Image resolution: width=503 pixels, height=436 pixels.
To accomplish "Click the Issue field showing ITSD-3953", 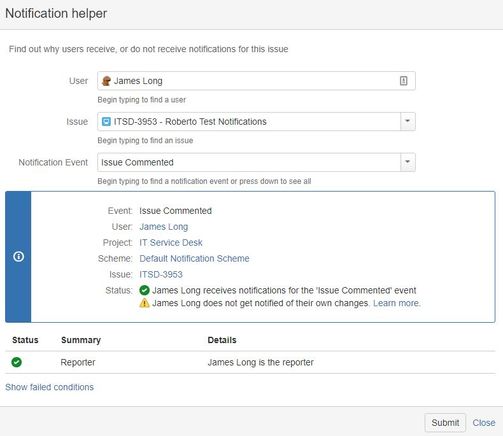I will (x=249, y=122).
